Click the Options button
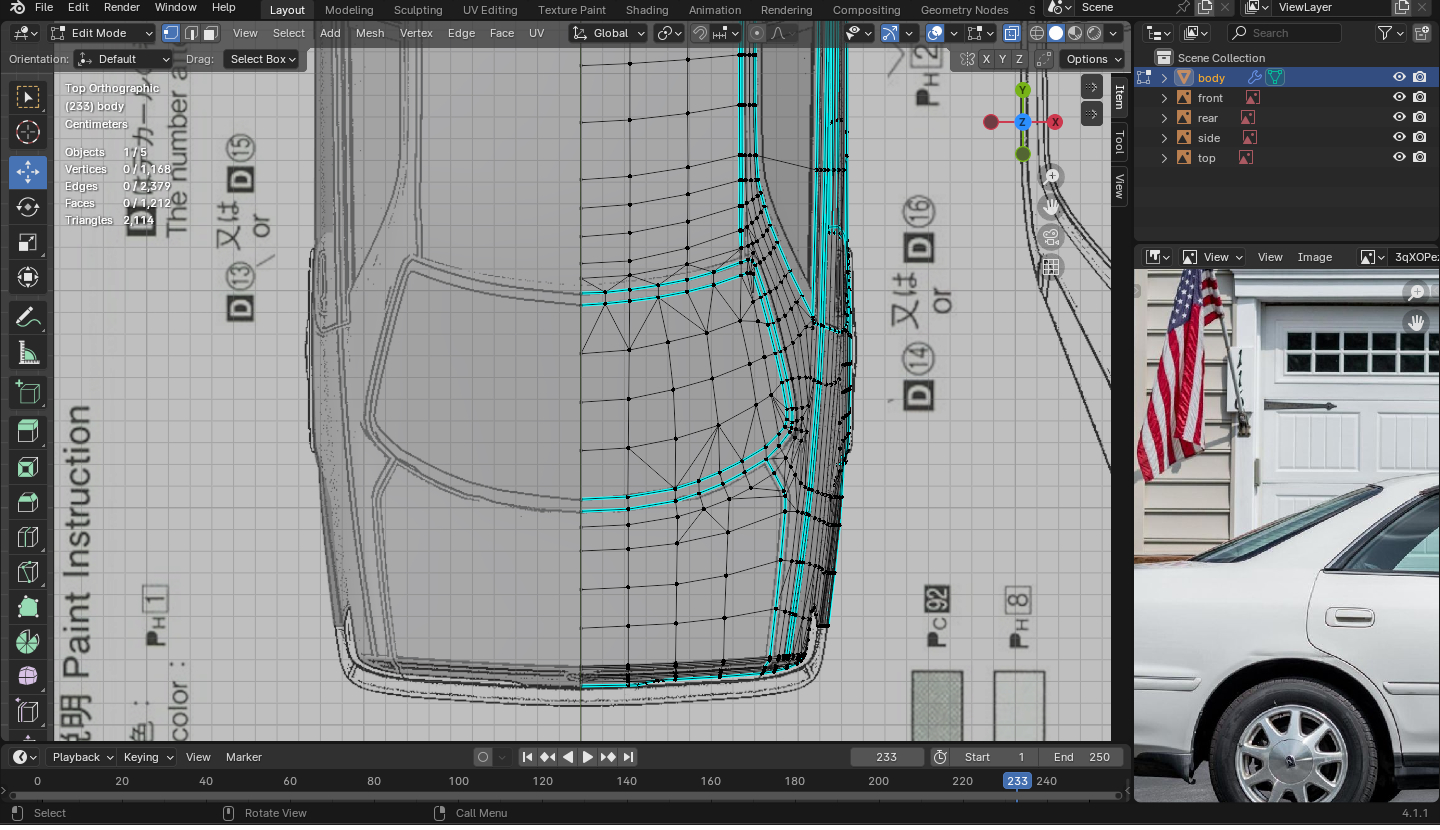The height and width of the screenshot is (830, 1440). 1091,59
